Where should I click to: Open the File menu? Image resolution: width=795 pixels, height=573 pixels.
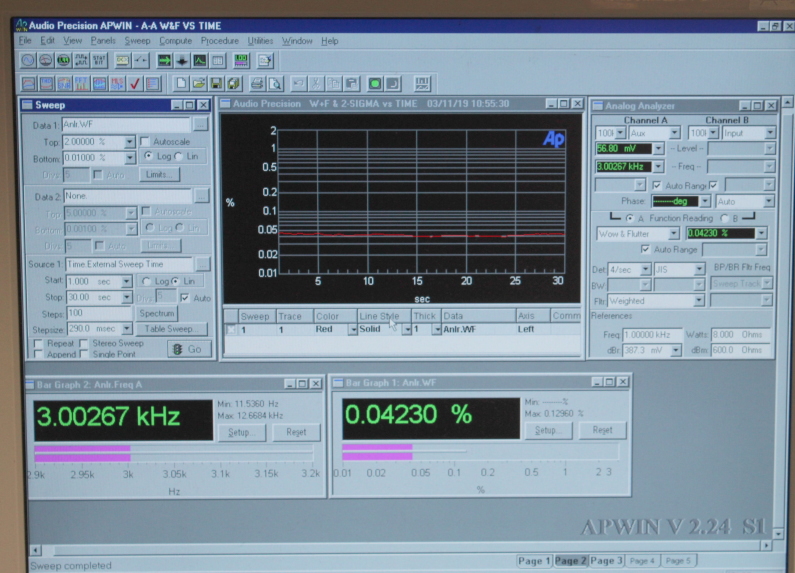click(25, 41)
